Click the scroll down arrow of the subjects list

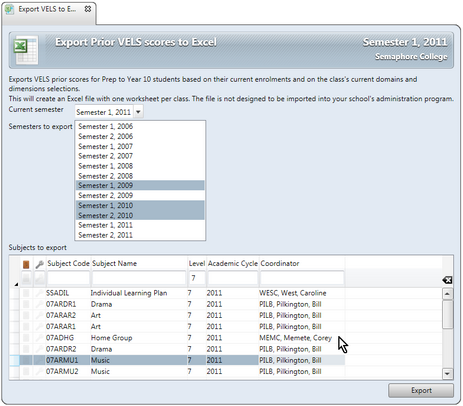pyautogui.click(x=447, y=374)
